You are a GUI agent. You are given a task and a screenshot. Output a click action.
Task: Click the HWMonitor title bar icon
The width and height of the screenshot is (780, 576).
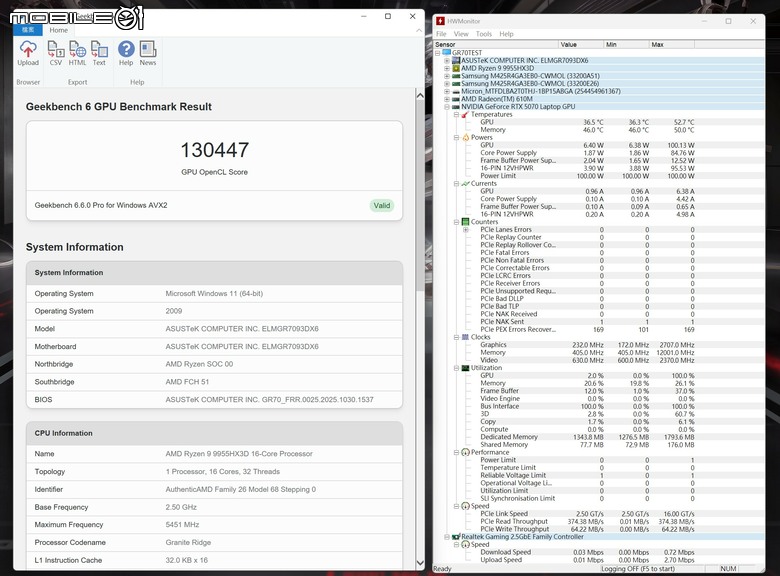tap(440, 21)
